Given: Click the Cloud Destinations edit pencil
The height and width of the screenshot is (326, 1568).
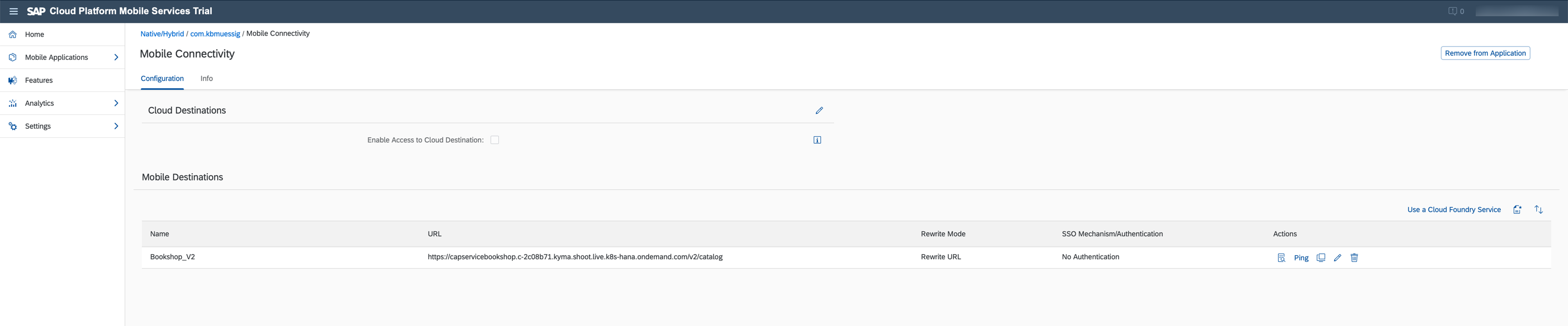Looking at the screenshot, I should pos(819,110).
